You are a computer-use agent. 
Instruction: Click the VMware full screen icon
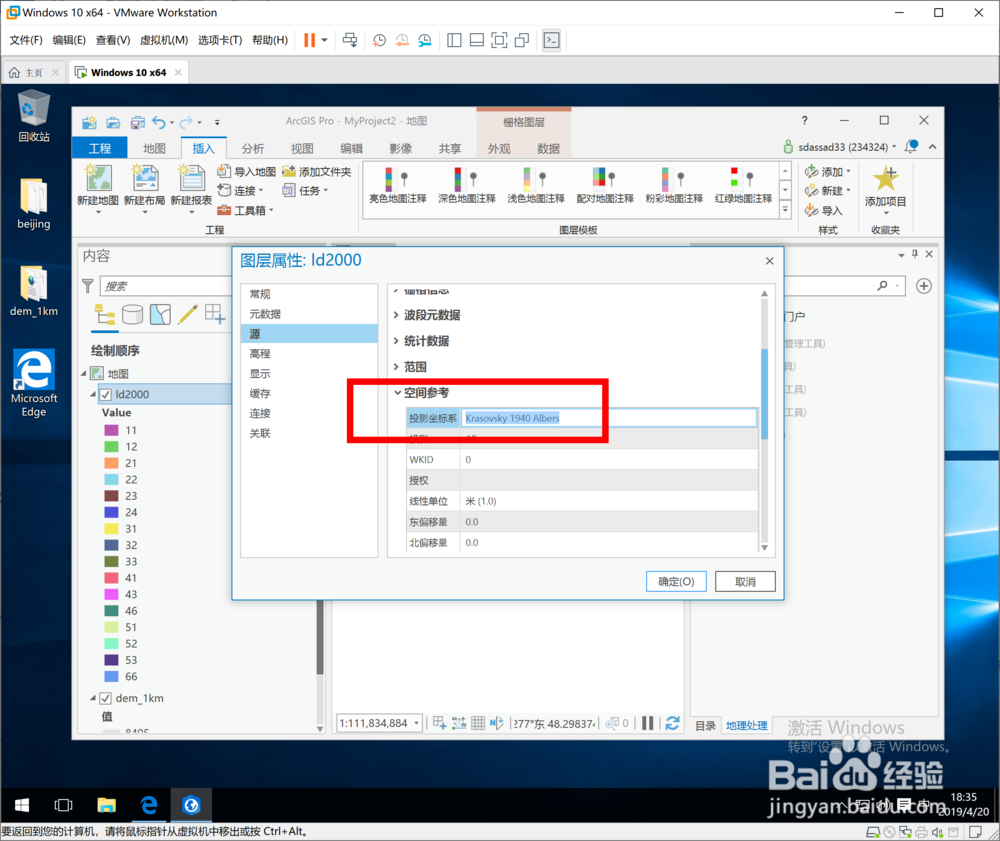click(499, 40)
